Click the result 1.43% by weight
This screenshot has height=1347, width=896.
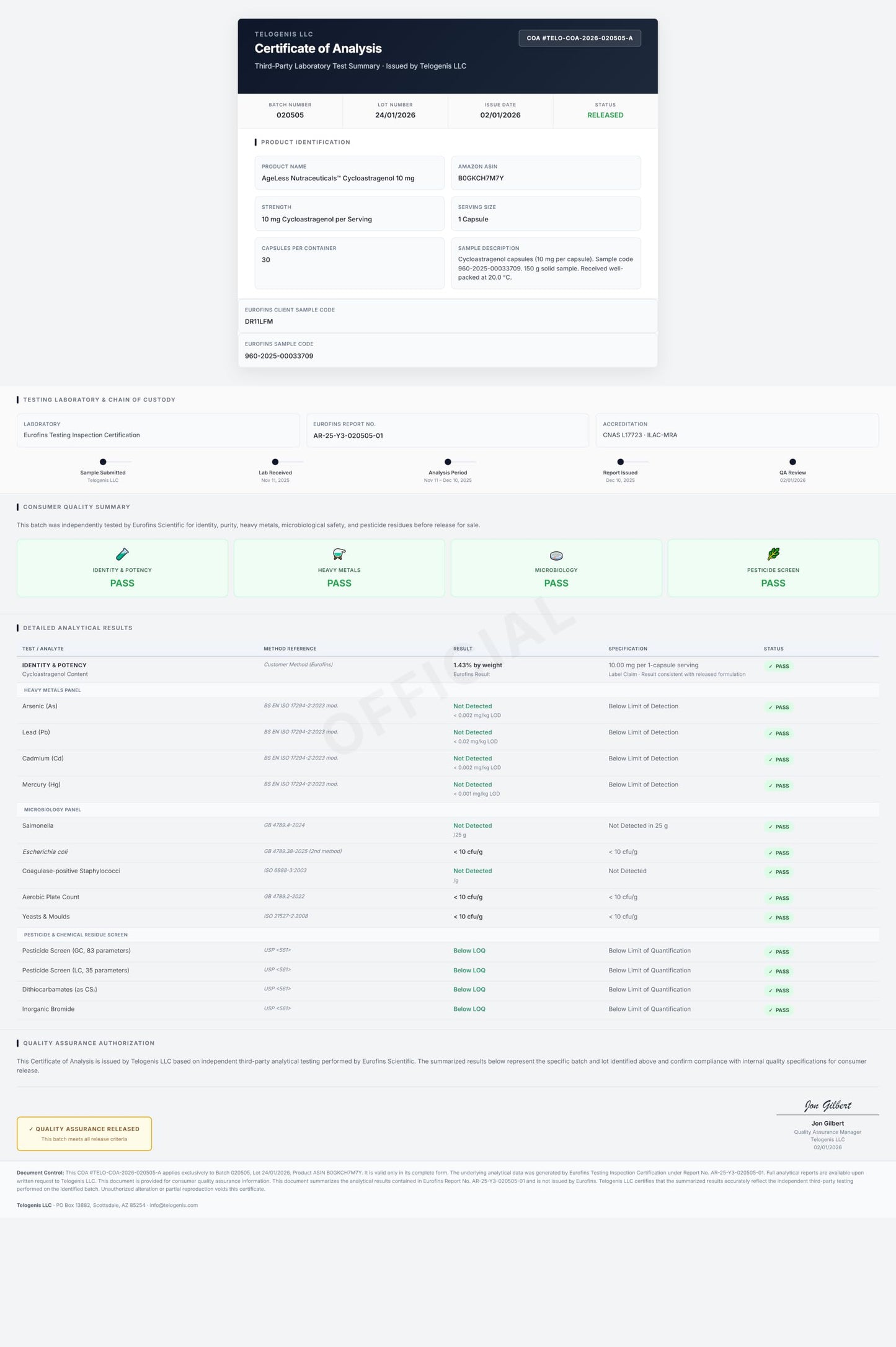(477, 665)
